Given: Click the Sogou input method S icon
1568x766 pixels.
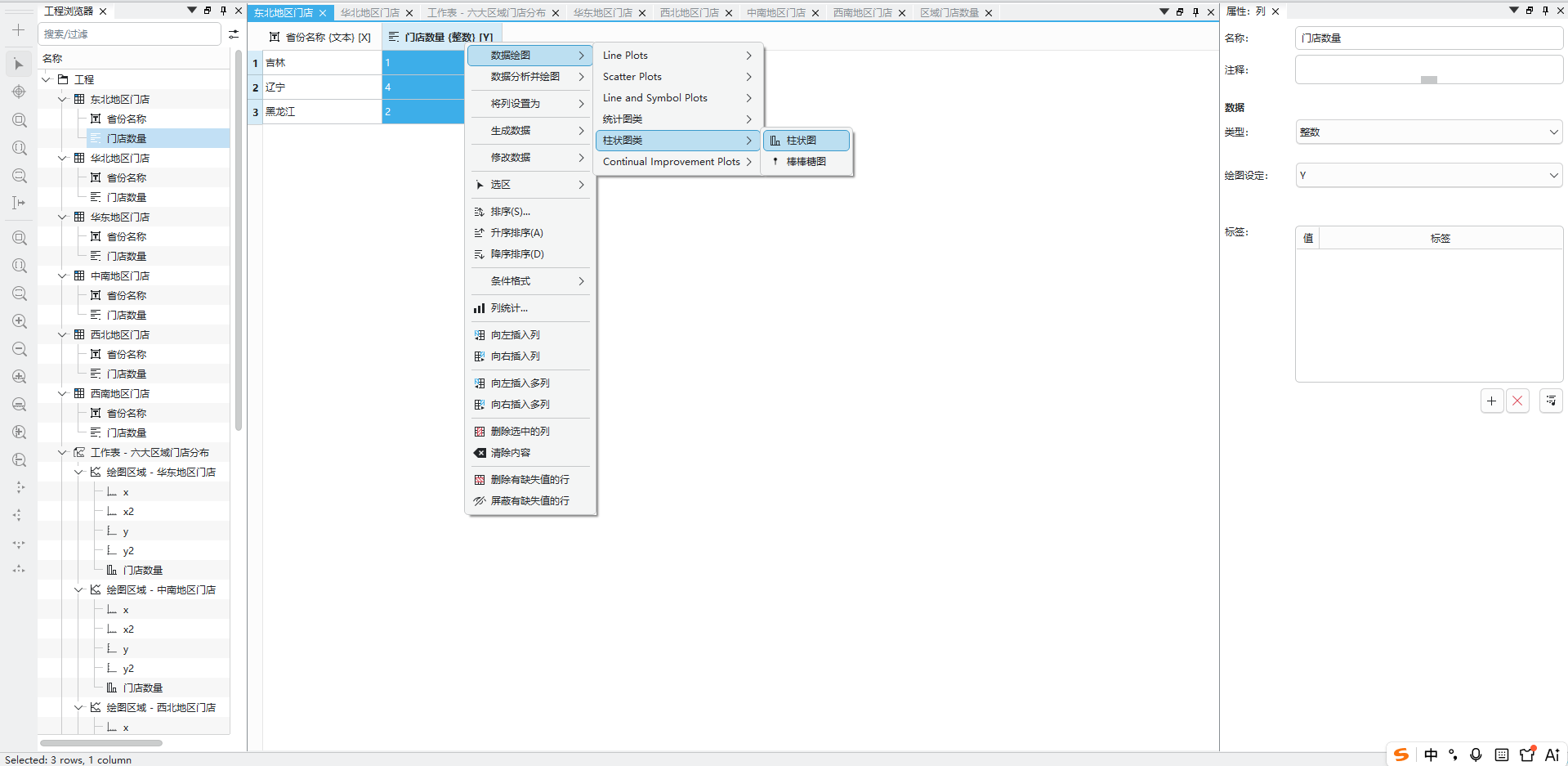Looking at the screenshot, I should (x=1401, y=755).
